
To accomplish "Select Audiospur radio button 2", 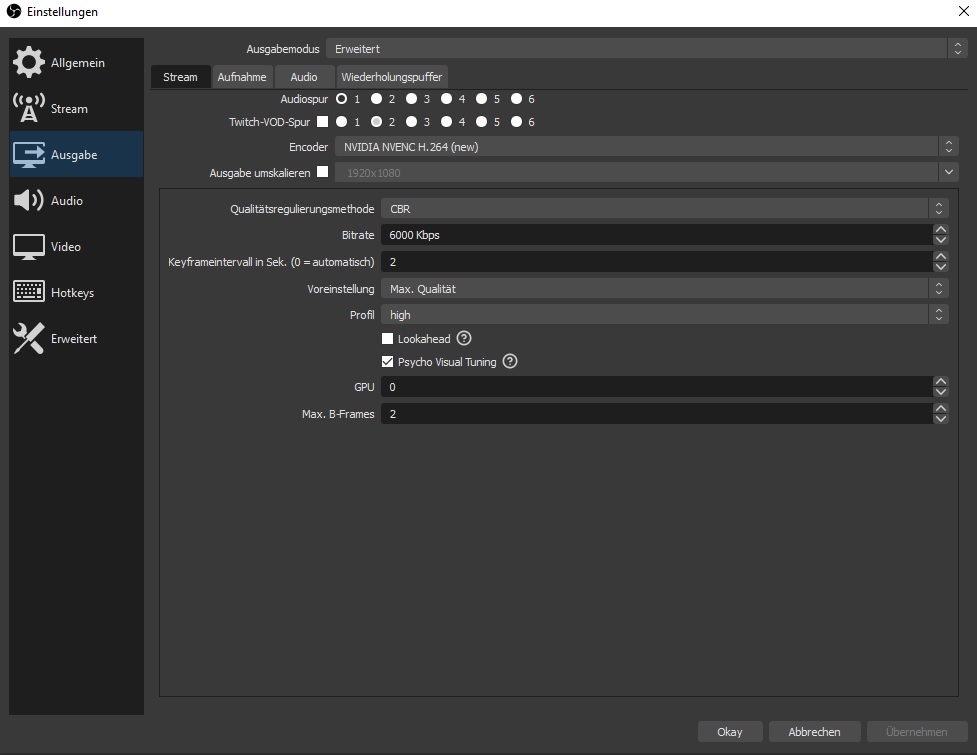I will [x=376, y=98].
